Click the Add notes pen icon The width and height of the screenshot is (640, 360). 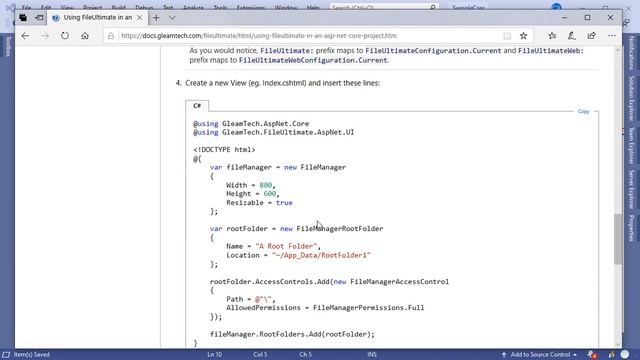[572, 36]
